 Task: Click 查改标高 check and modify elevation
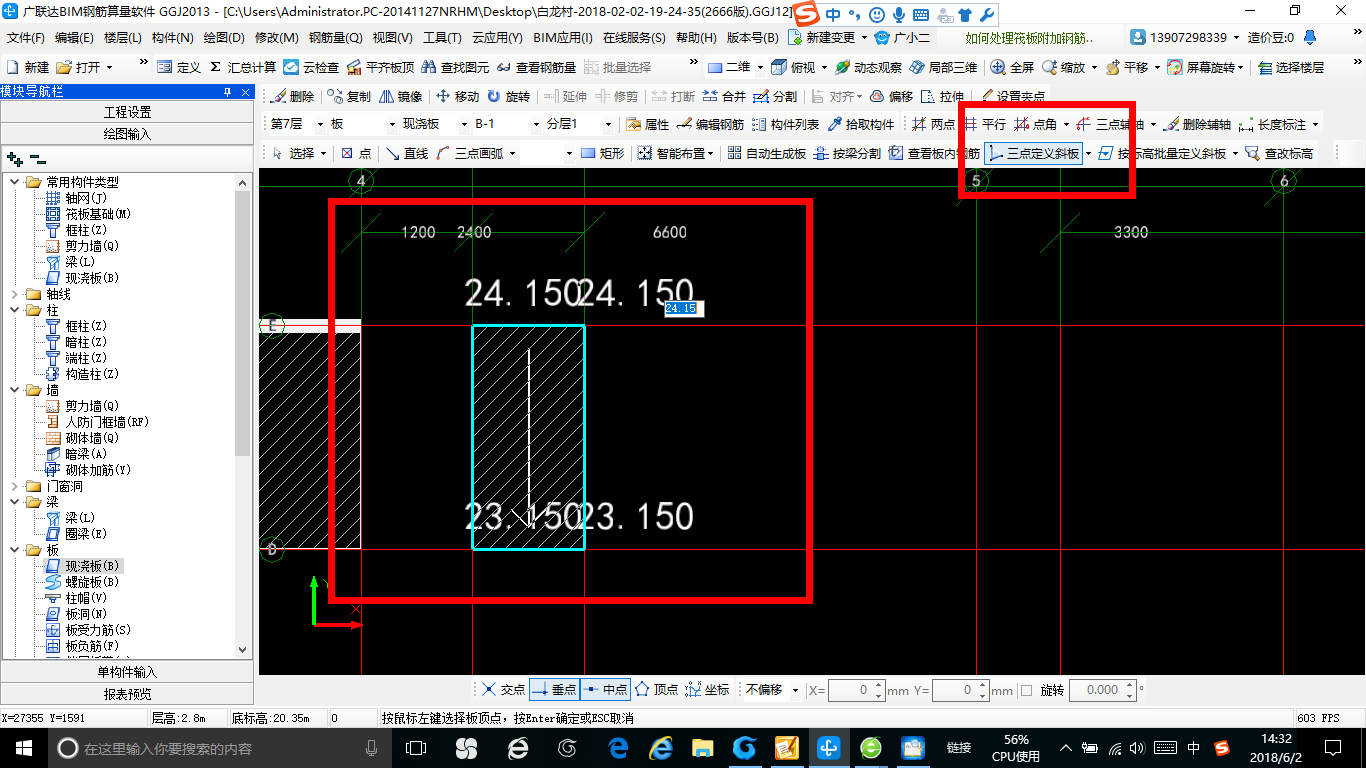(x=1279, y=153)
